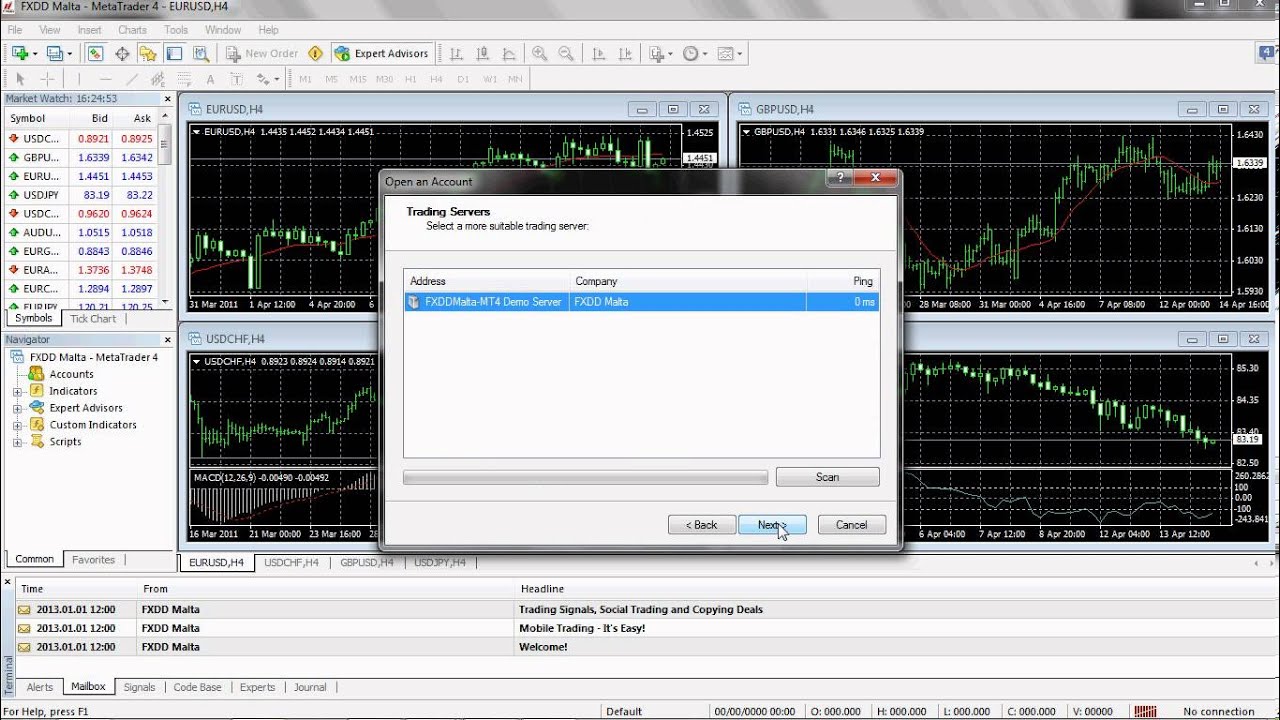The image size is (1280, 720).
Task: Select the trendline drawing tool
Action: [131, 79]
